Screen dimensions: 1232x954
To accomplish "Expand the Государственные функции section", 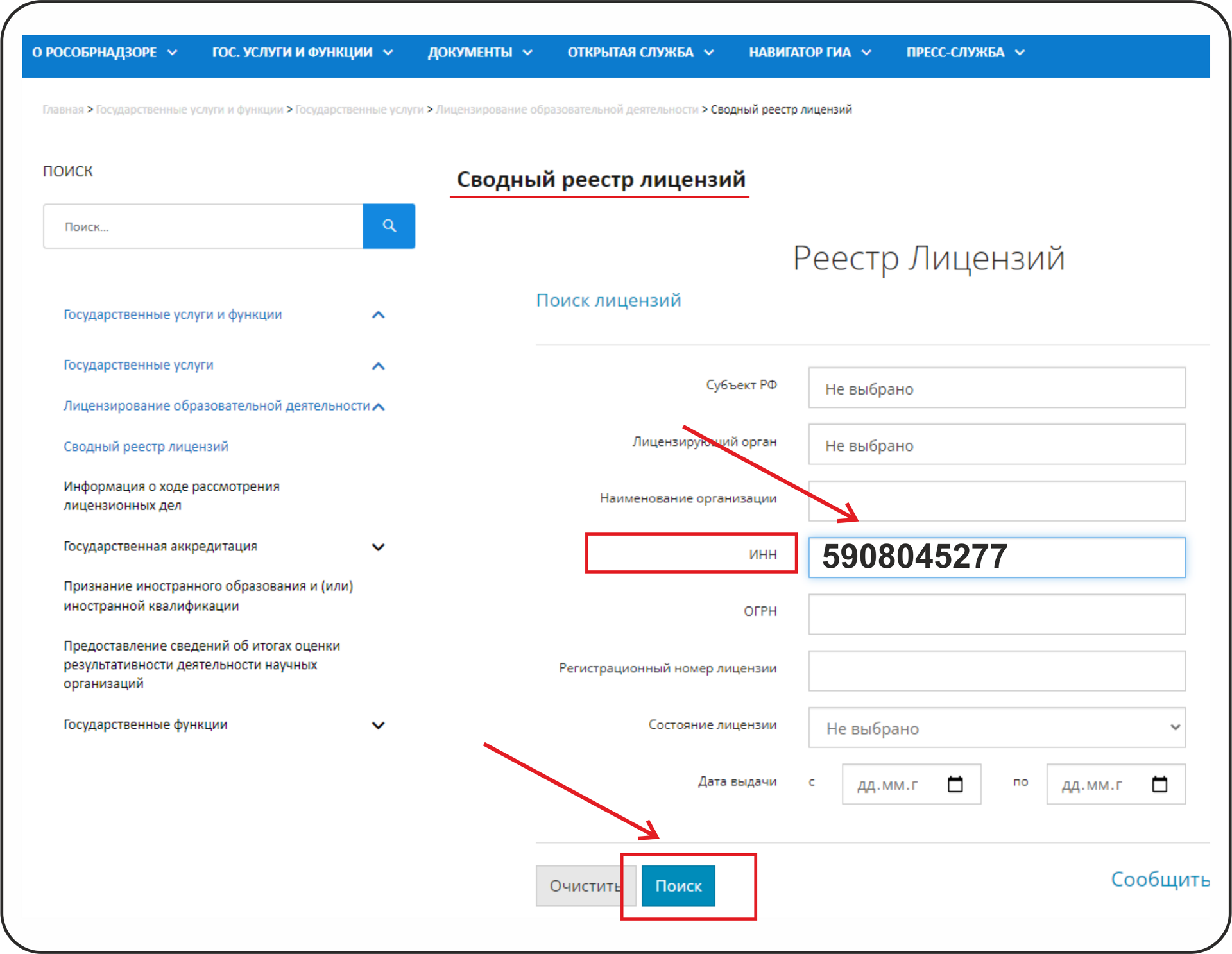I will coord(378,725).
